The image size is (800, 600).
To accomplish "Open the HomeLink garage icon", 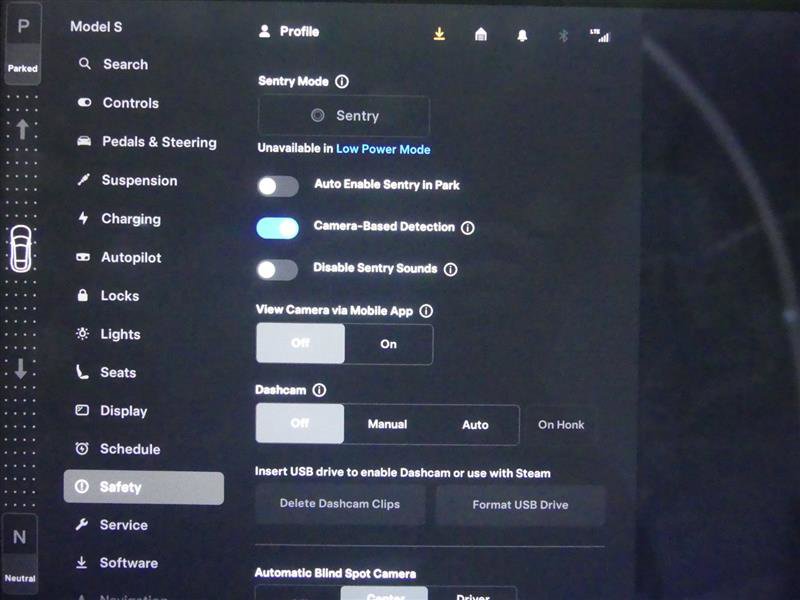I will point(481,34).
